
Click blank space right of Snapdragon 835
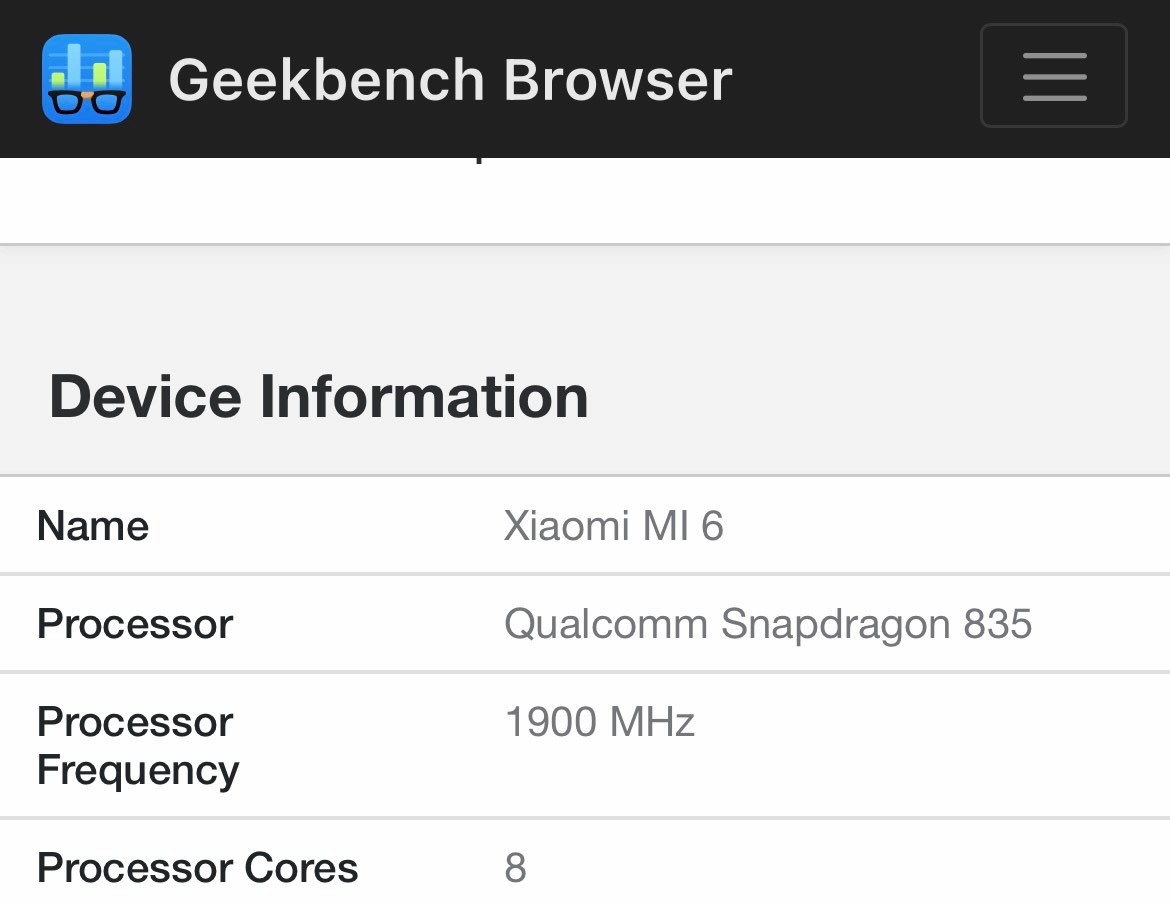tap(1100, 624)
